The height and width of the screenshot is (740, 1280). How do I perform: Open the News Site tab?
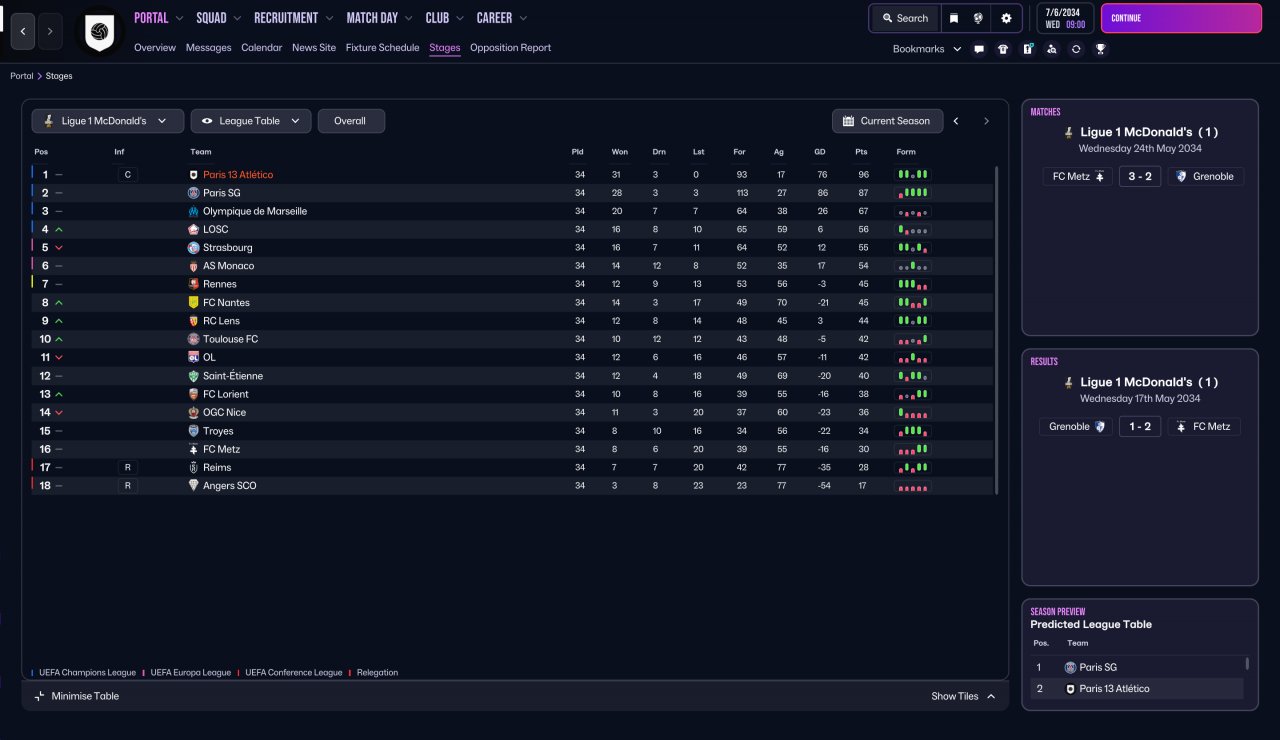[x=314, y=47]
